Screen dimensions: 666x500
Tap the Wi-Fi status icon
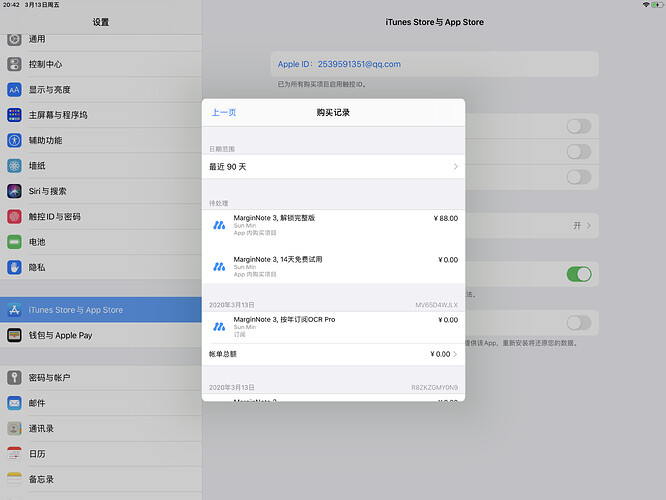point(646,5)
